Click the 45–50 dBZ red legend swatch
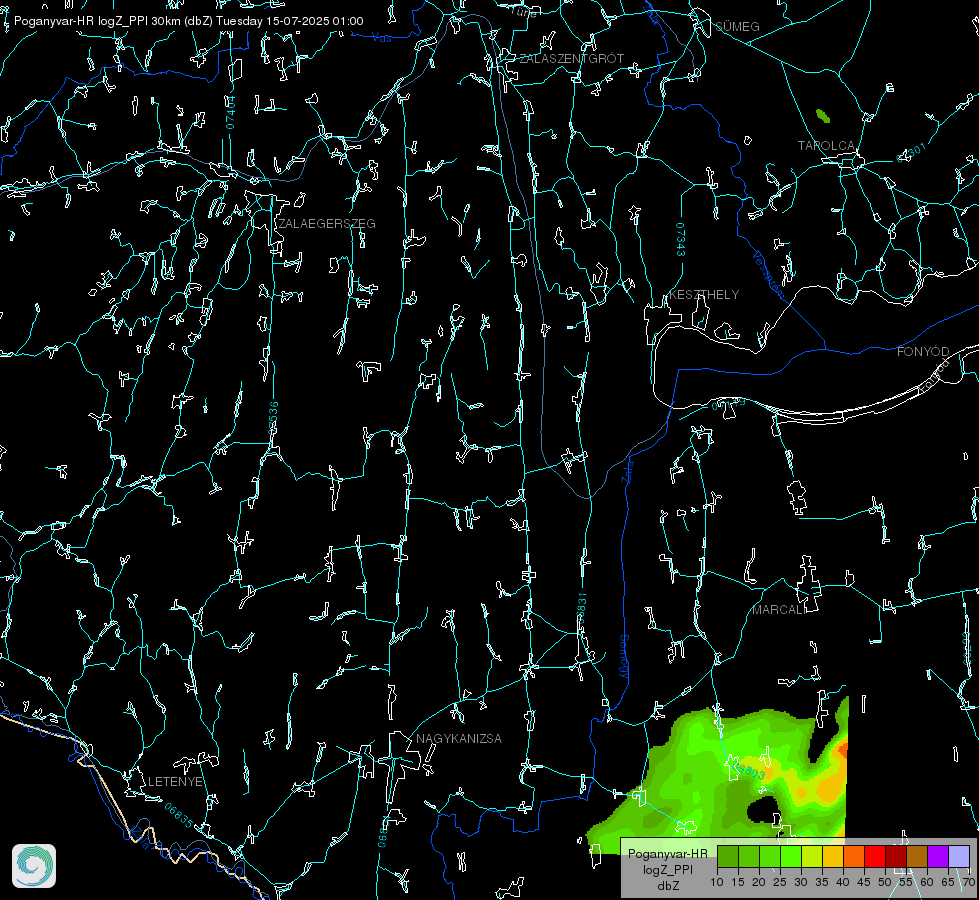This screenshot has width=979, height=900. (875, 856)
